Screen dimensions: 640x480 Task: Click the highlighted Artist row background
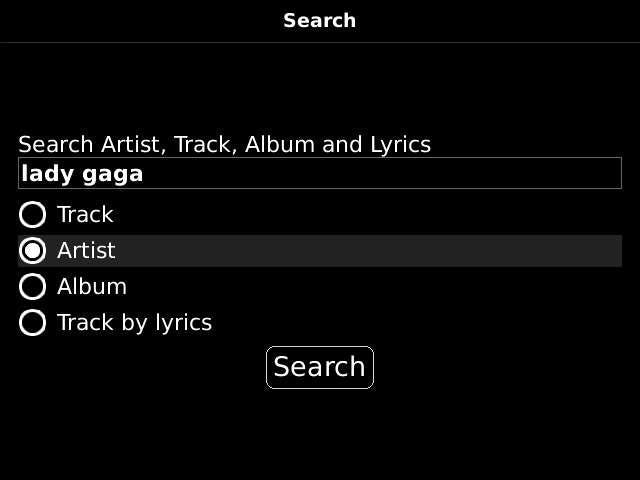point(400,251)
